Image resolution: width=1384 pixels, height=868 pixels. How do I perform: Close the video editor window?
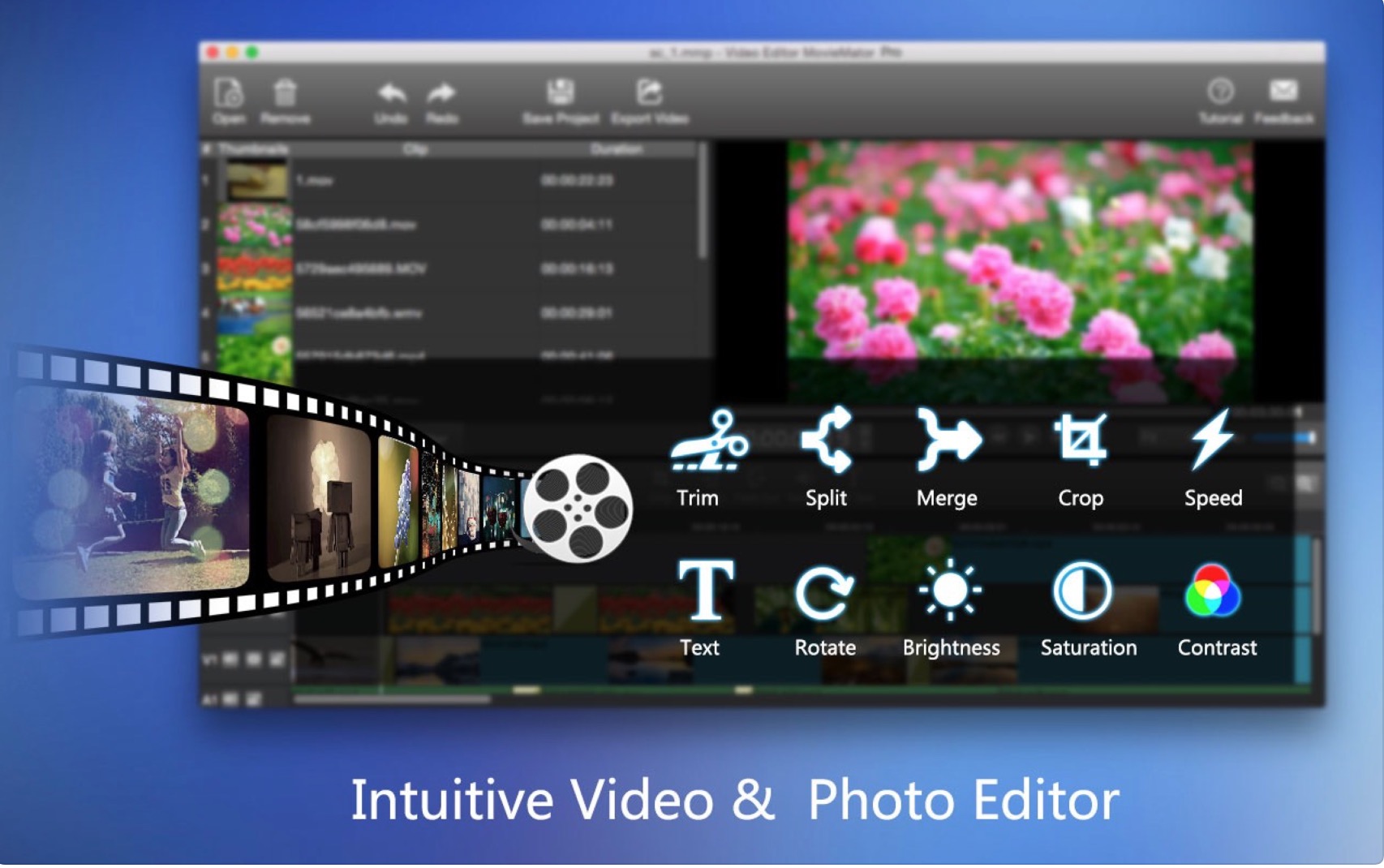point(213,53)
